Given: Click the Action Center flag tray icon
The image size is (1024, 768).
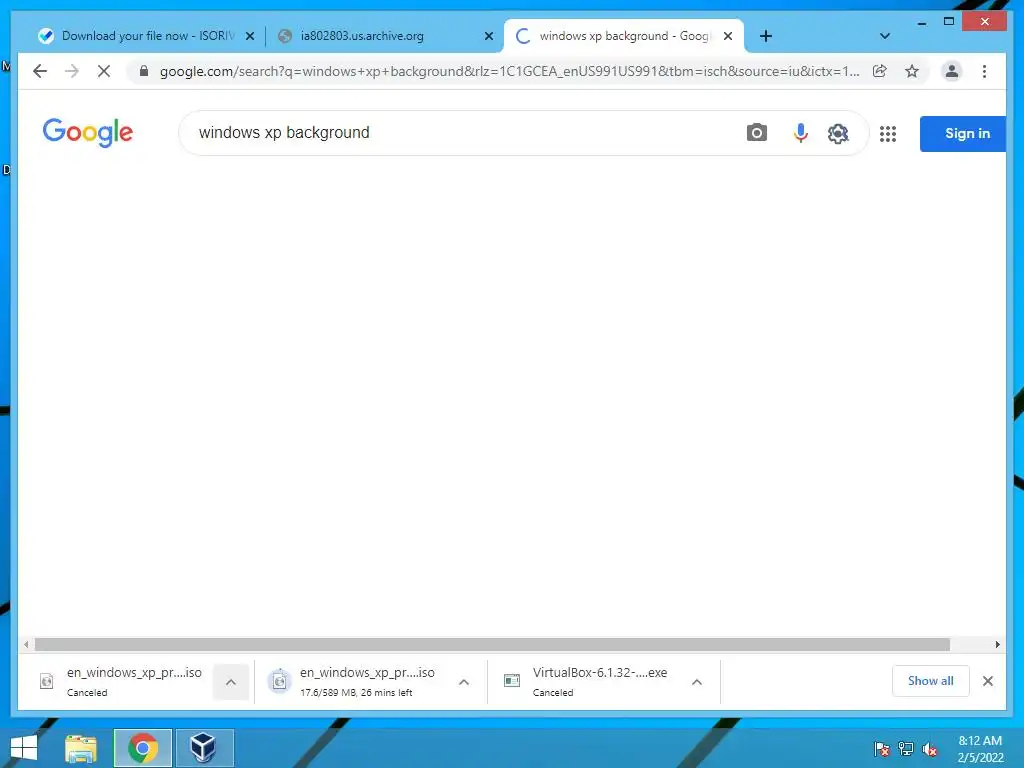Looking at the screenshot, I should [x=881, y=748].
